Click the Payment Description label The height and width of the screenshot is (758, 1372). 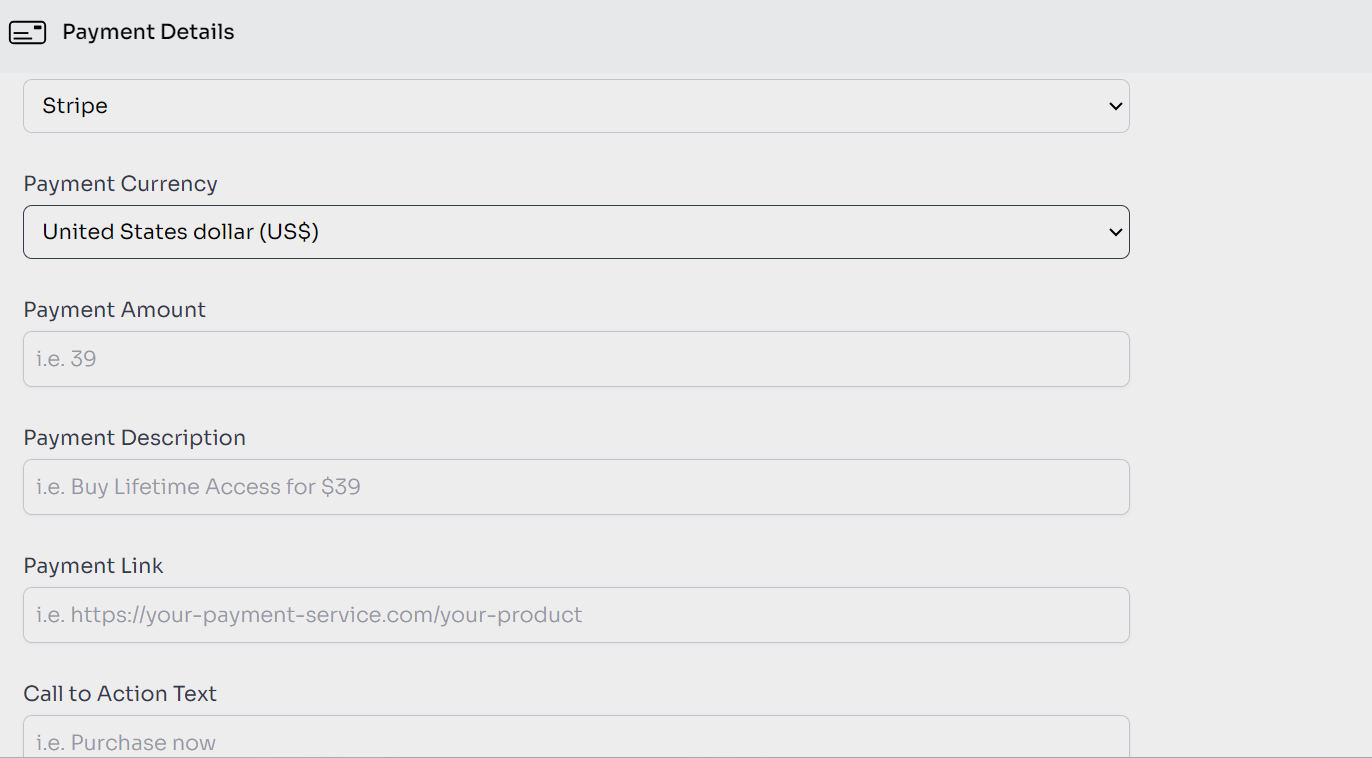click(134, 438)
